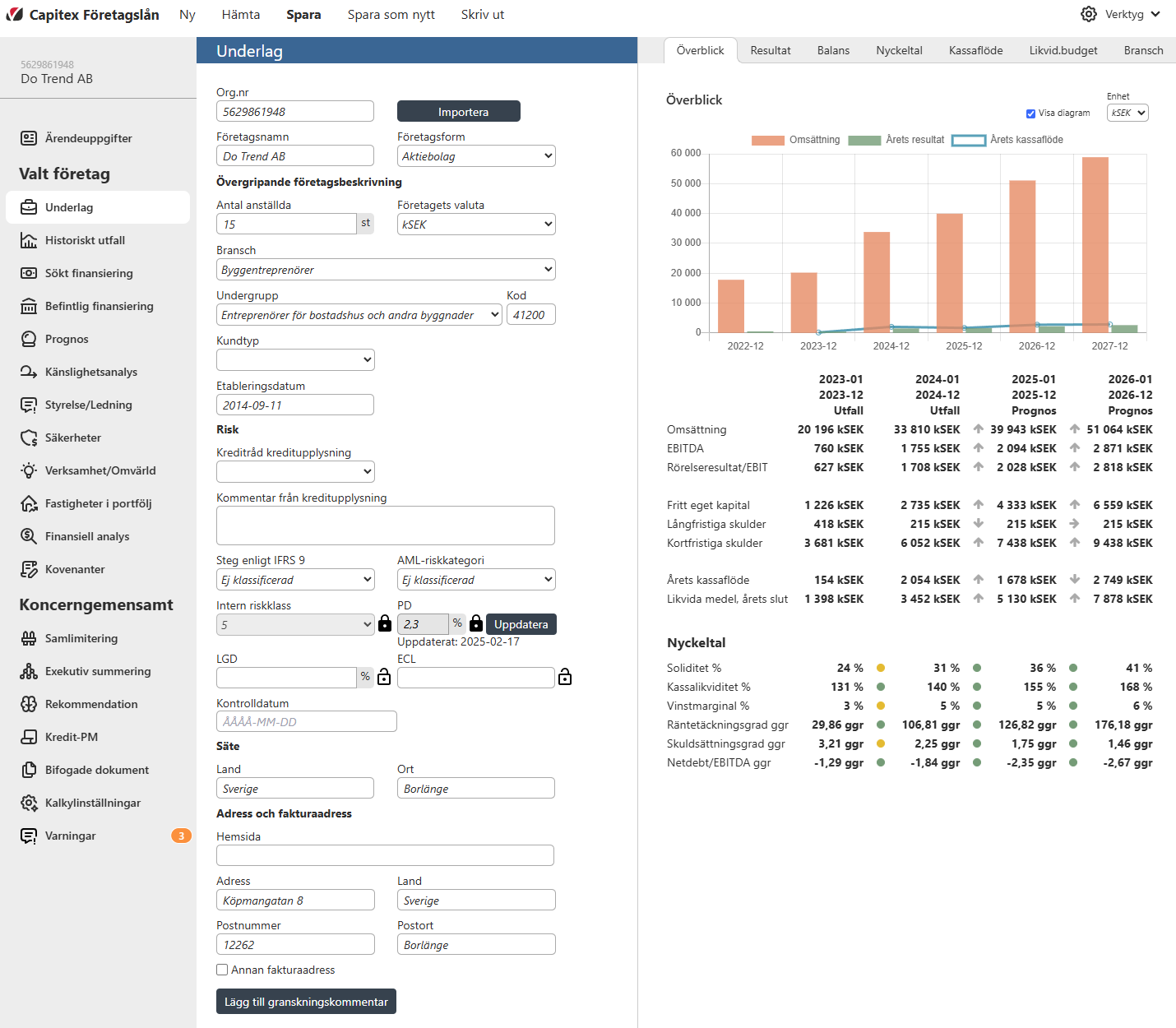Click the locked padlock beside Intern riskklass
The width and height of the screenshot is (1176, 1028).
coord(385,624)
